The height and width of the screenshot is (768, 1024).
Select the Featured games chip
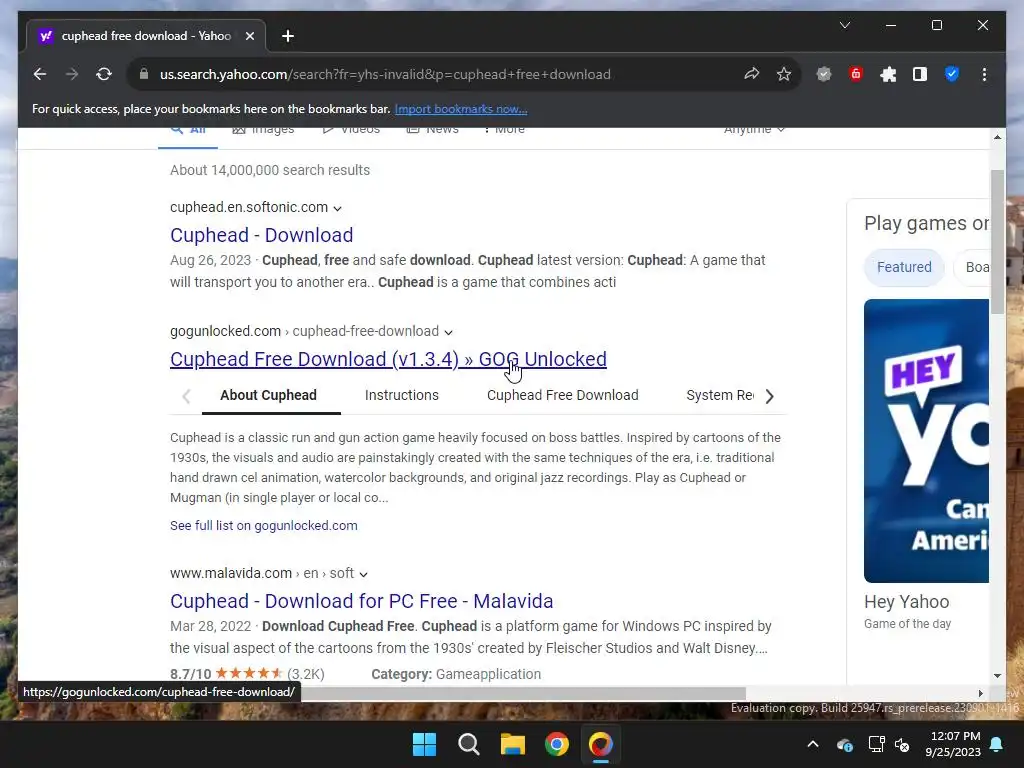tap(904, 267)
